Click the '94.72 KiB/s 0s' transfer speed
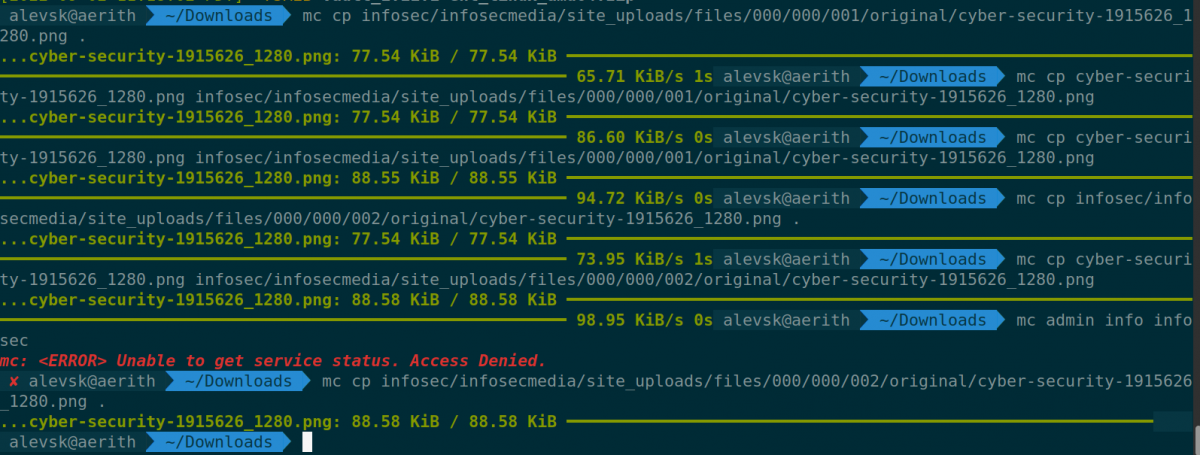 [x=645, y=198]
